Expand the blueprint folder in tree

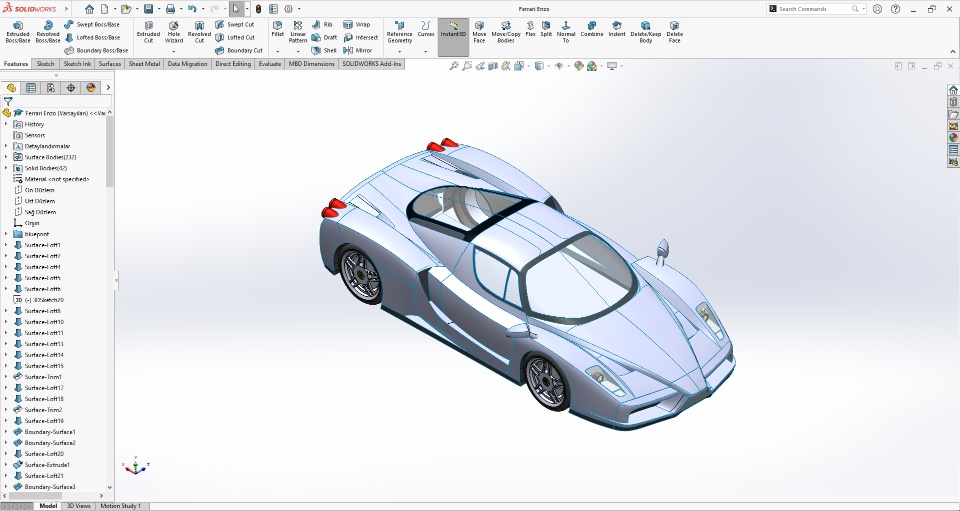tap(6, 234)
